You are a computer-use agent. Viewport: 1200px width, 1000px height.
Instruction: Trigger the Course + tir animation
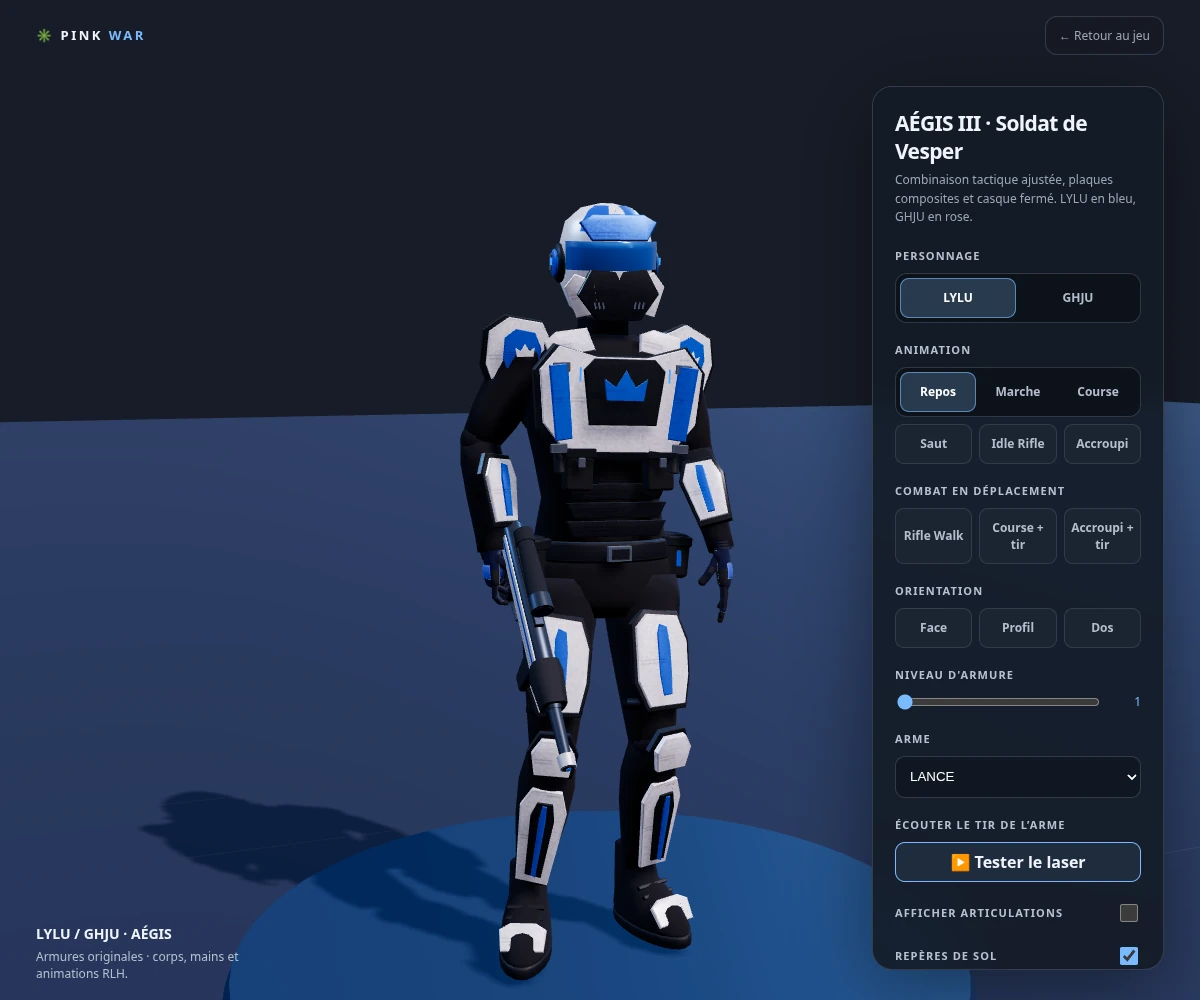tap(1018, 536)
